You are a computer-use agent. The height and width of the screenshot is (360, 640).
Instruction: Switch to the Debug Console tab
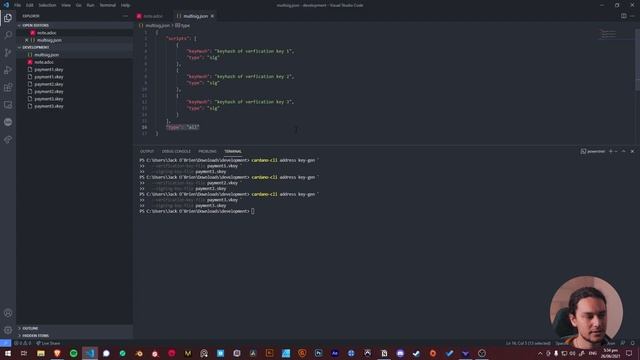(x=176, y=151)
